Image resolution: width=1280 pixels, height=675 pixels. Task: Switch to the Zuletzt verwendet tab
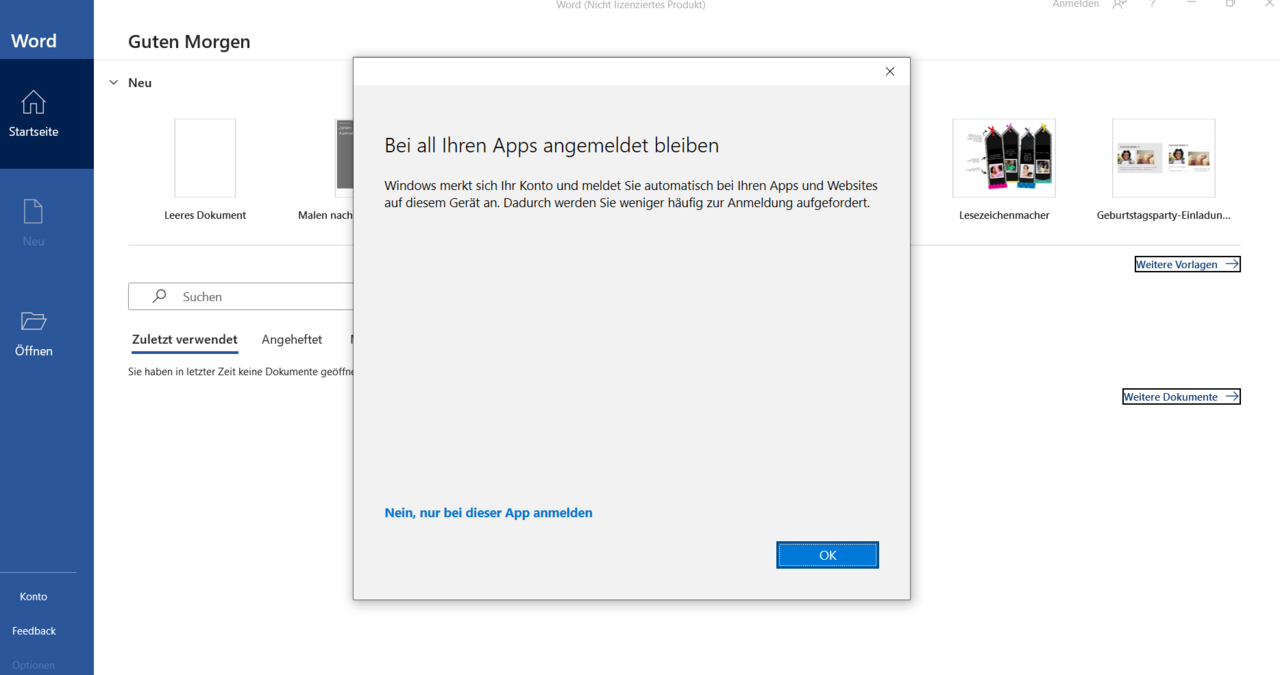coord(185,340)
